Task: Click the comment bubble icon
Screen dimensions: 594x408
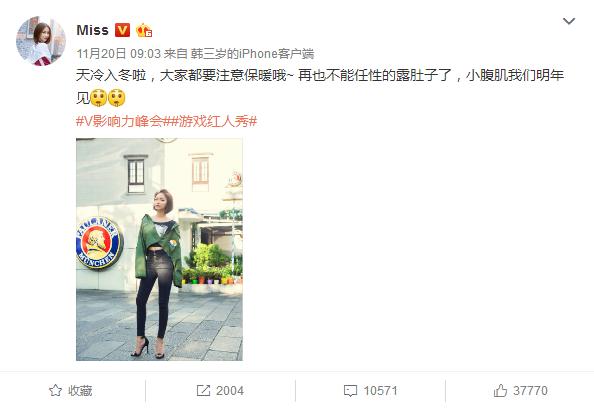Action: tap(350, 391)
